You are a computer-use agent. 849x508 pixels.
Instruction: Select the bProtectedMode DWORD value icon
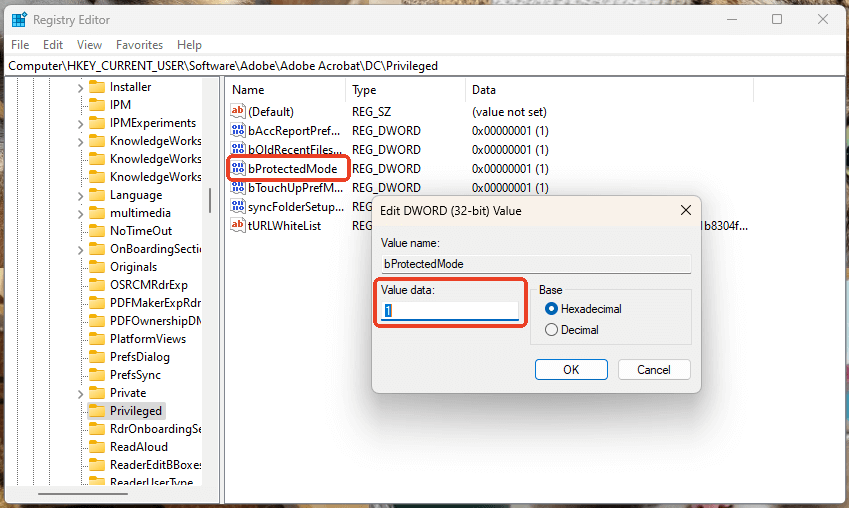(x=238, y=168)
